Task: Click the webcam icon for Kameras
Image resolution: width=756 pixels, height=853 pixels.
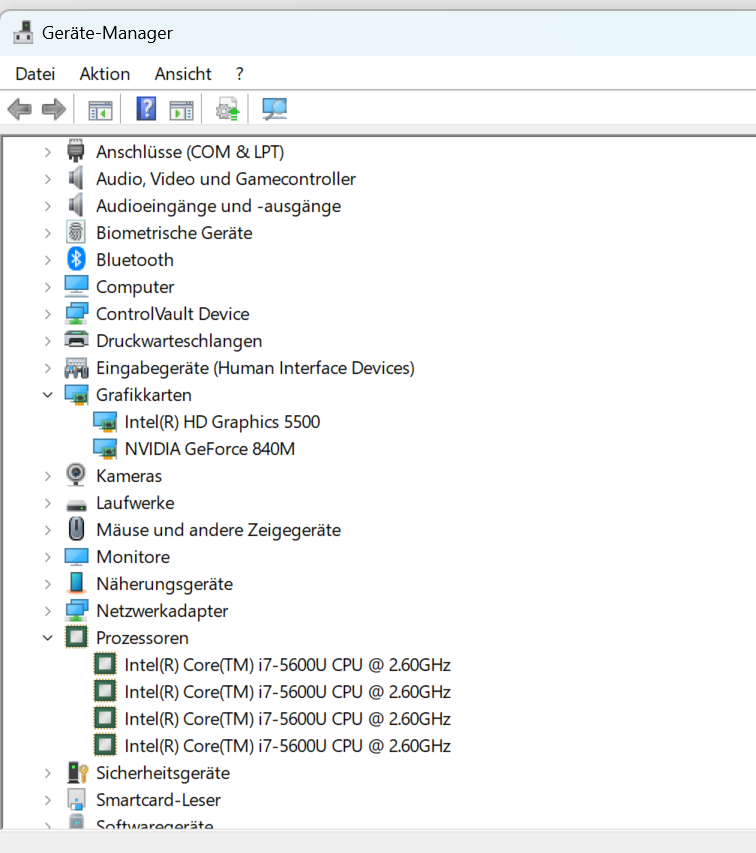Action: (x=76, y=475)
